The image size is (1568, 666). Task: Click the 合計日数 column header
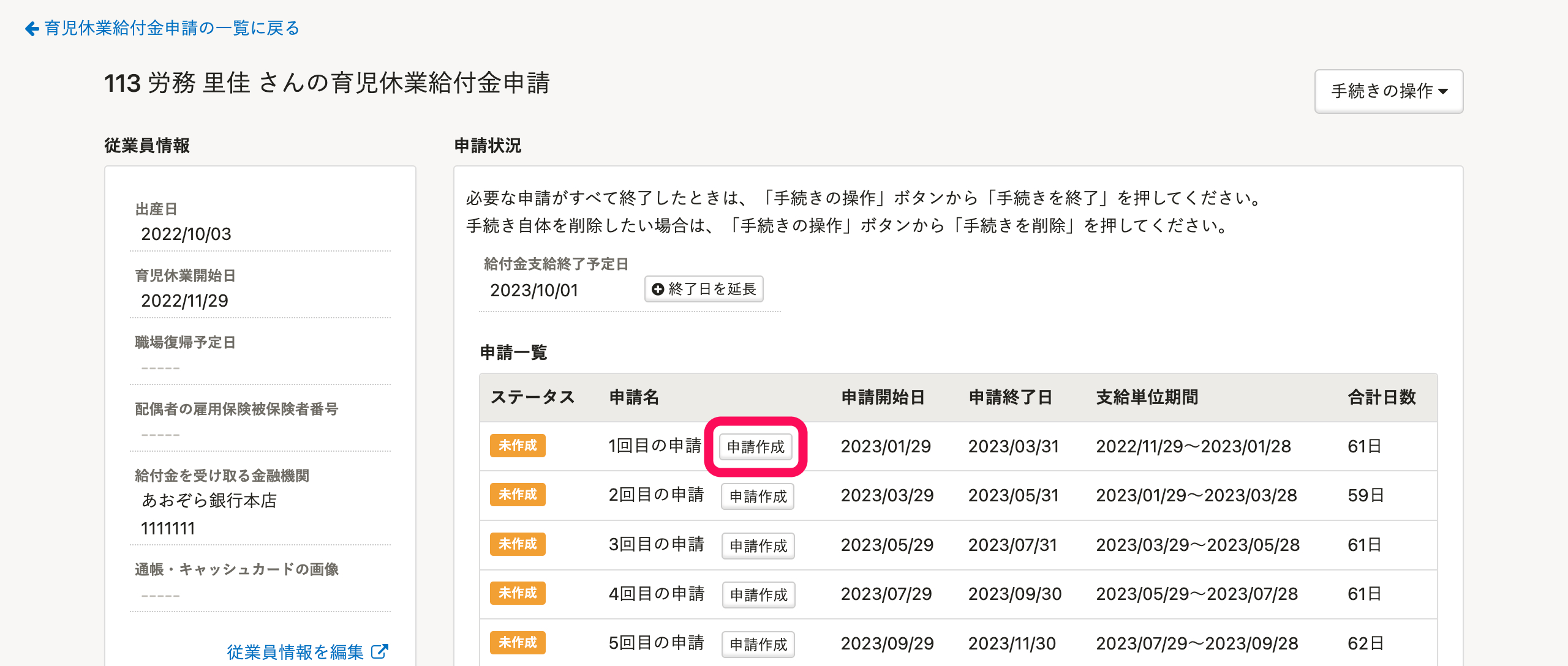pyautogui.click(x=1381, y=397)
